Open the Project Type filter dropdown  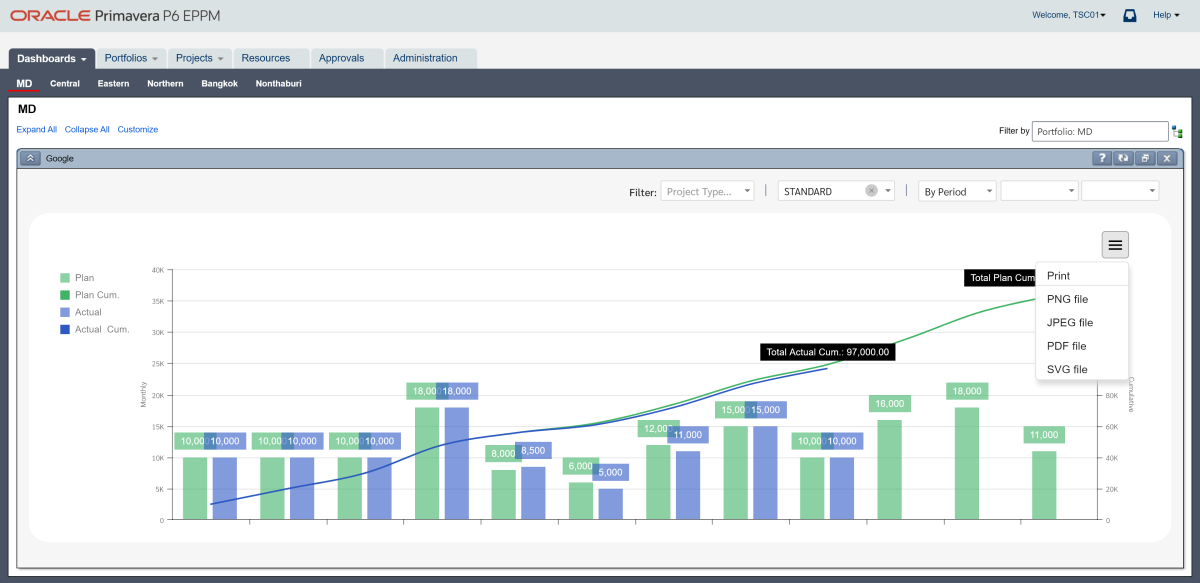coord(707,190)
